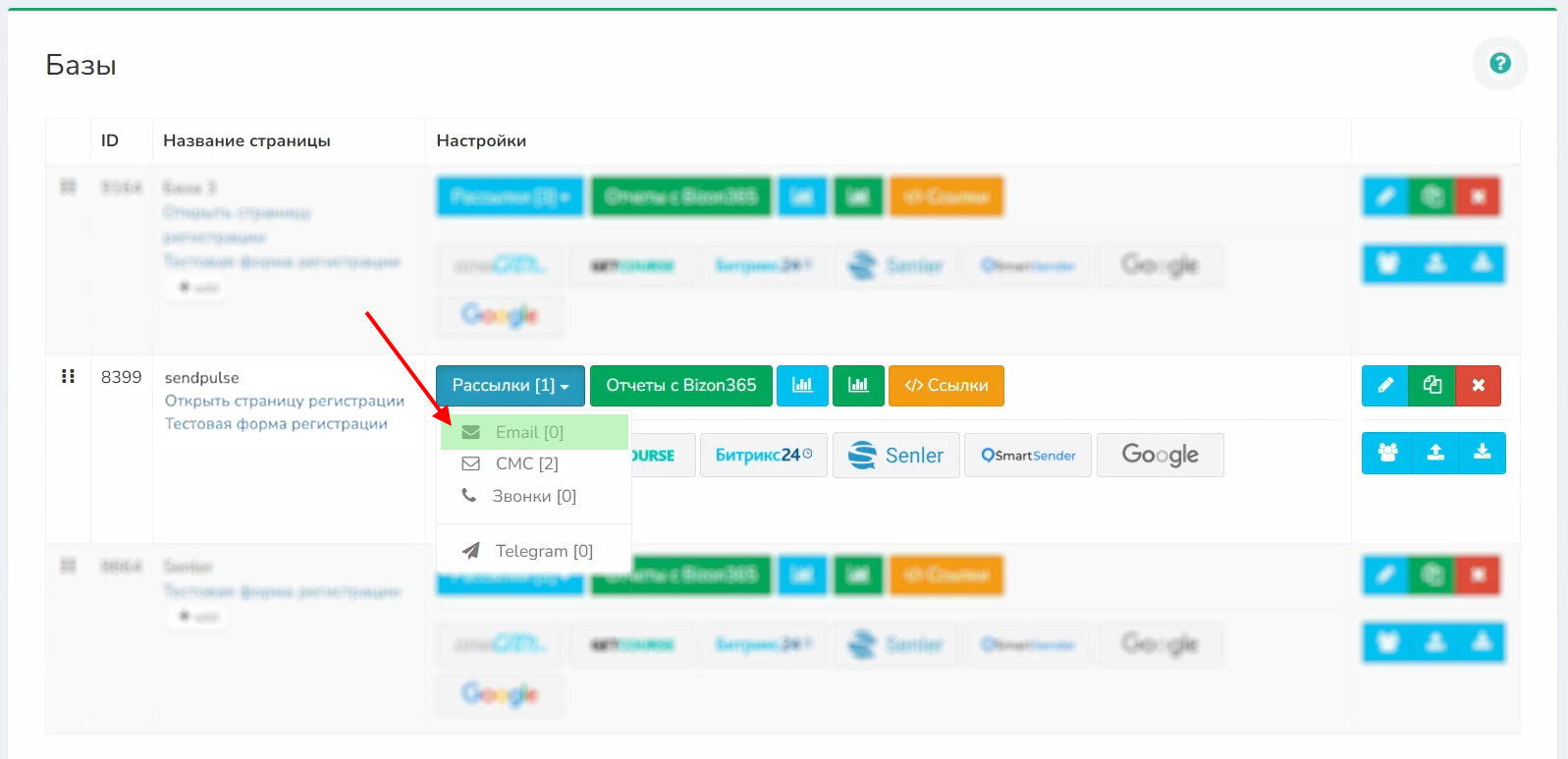Click the drag handle of the sendpulse row

coord(68,376)
